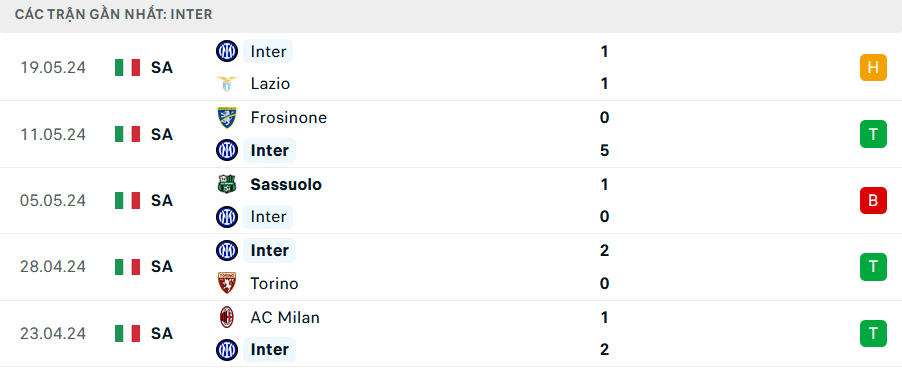Click green T badge for AC Milan match
Viewport: 902px width, 374px height.
click(873, 333)
